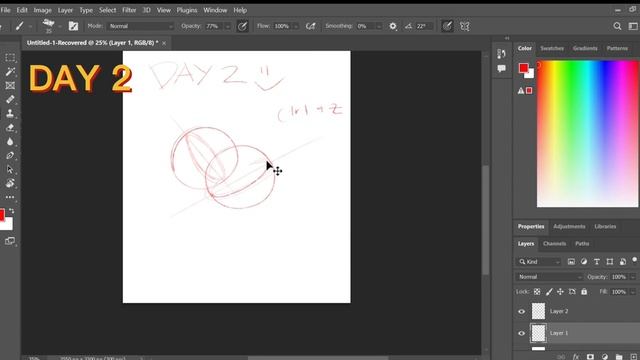The image size is (640, 360).
Task: Toggle smart object layer filter icon
Action: pos(623,262)
